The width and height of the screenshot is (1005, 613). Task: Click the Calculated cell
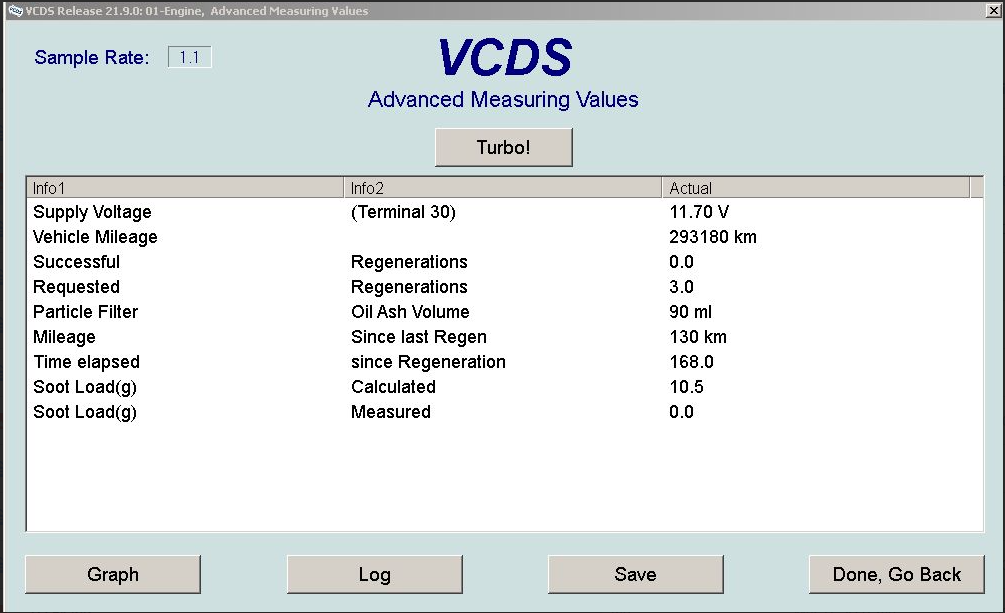click(394, 387)
